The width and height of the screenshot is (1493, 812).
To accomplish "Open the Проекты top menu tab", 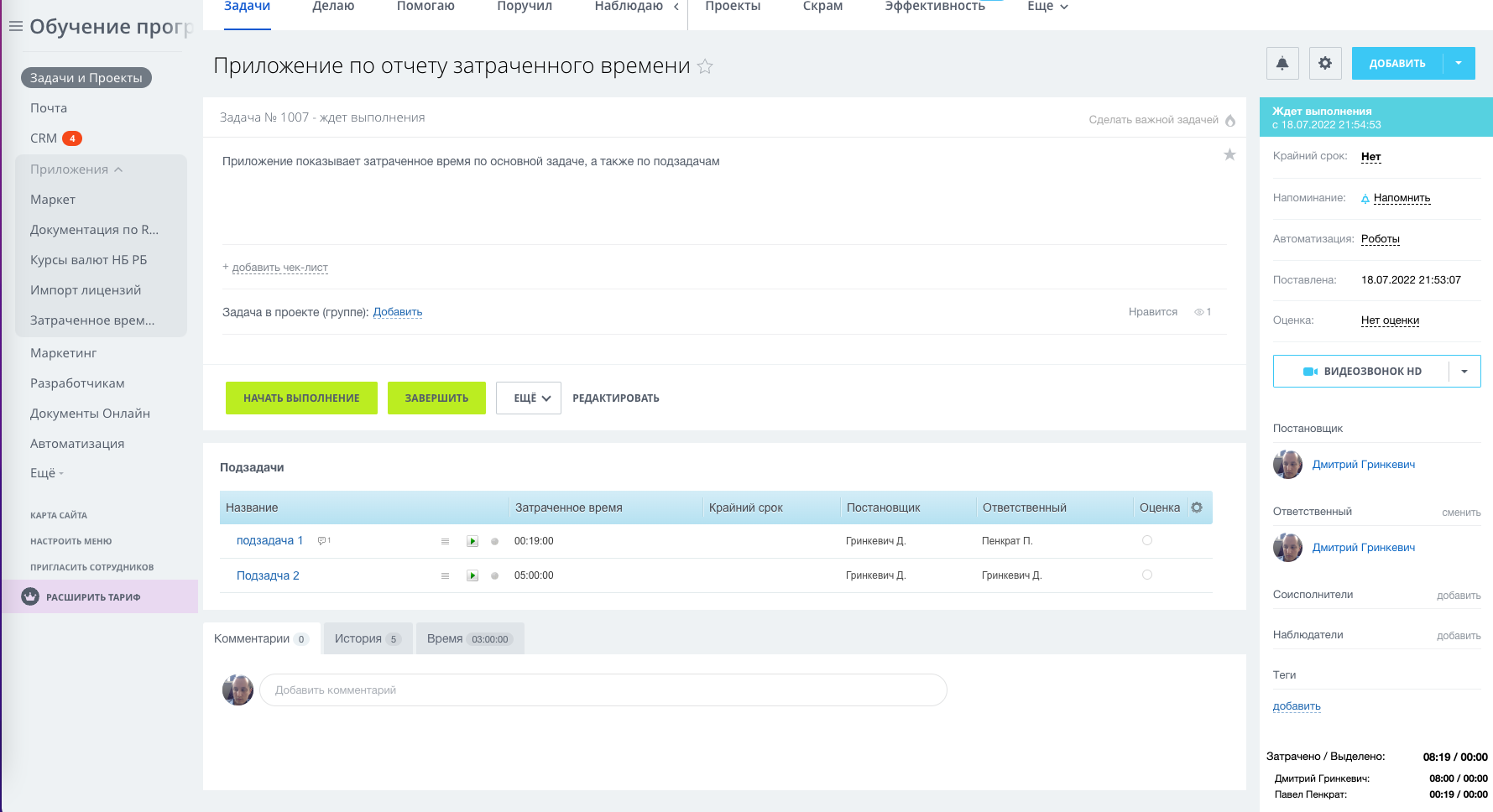I will (x=733, y=7).
